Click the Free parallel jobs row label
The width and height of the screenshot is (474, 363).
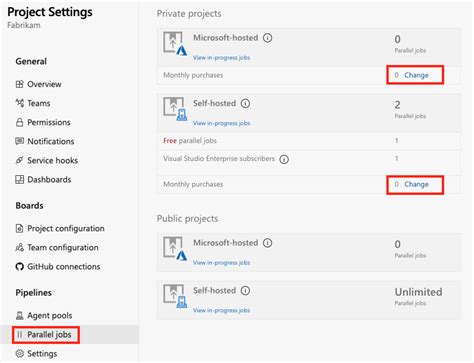tap(190, 141)
